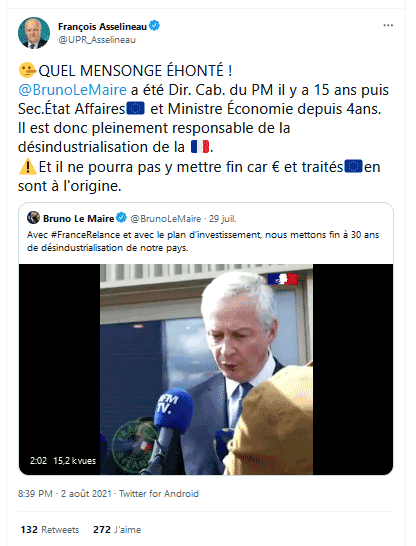416x546 pixels.
Task: View the 132 Retweets list
Action: coord(50,530)
